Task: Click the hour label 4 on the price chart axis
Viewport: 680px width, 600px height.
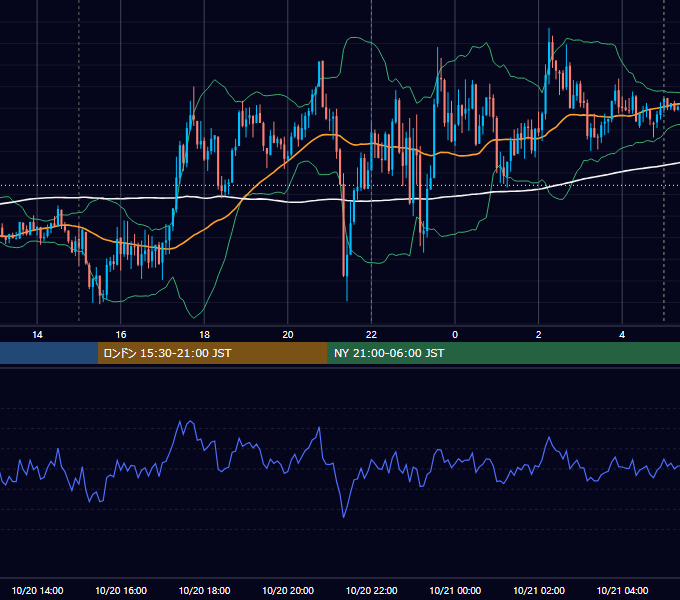Action: [622, 335]
